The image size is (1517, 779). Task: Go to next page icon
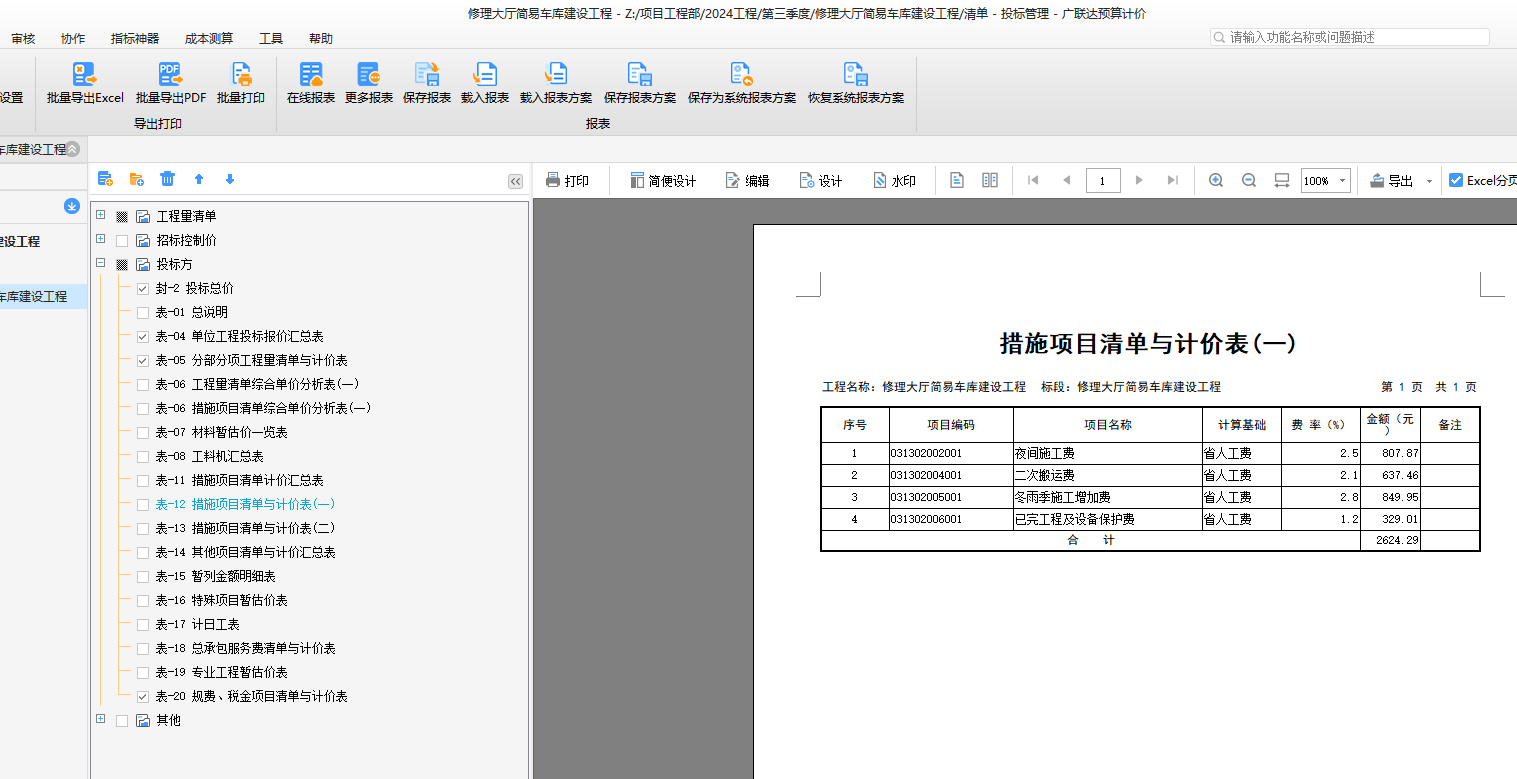[x=1139, y=180]
